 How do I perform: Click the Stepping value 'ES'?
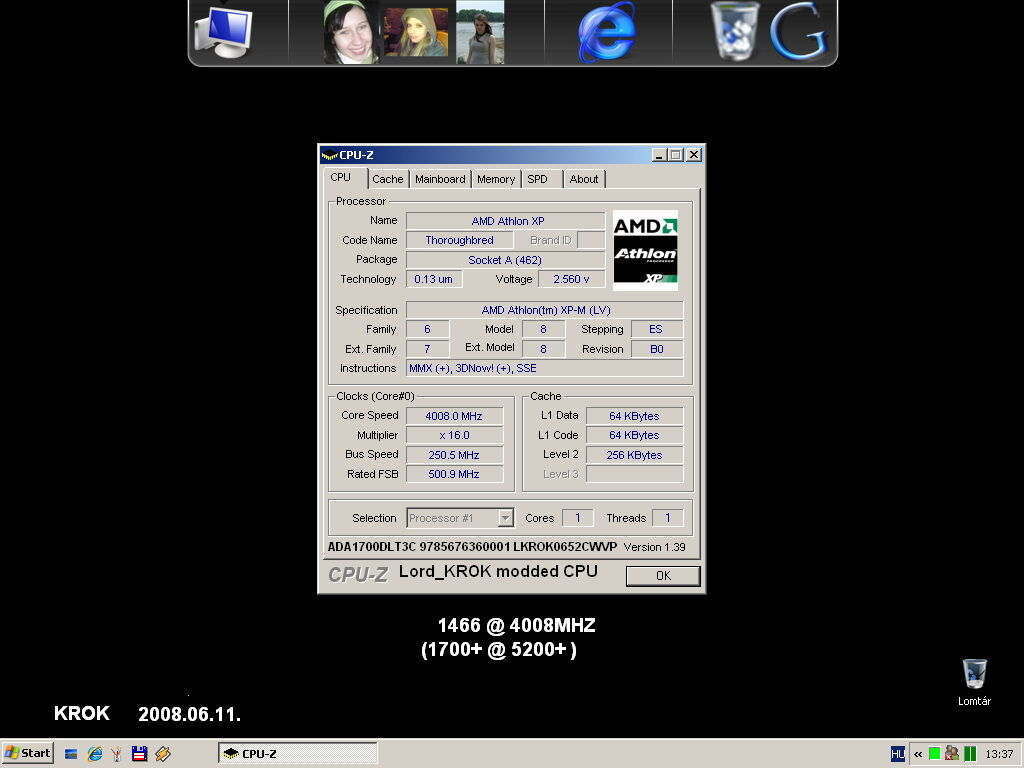coord(656,329)
